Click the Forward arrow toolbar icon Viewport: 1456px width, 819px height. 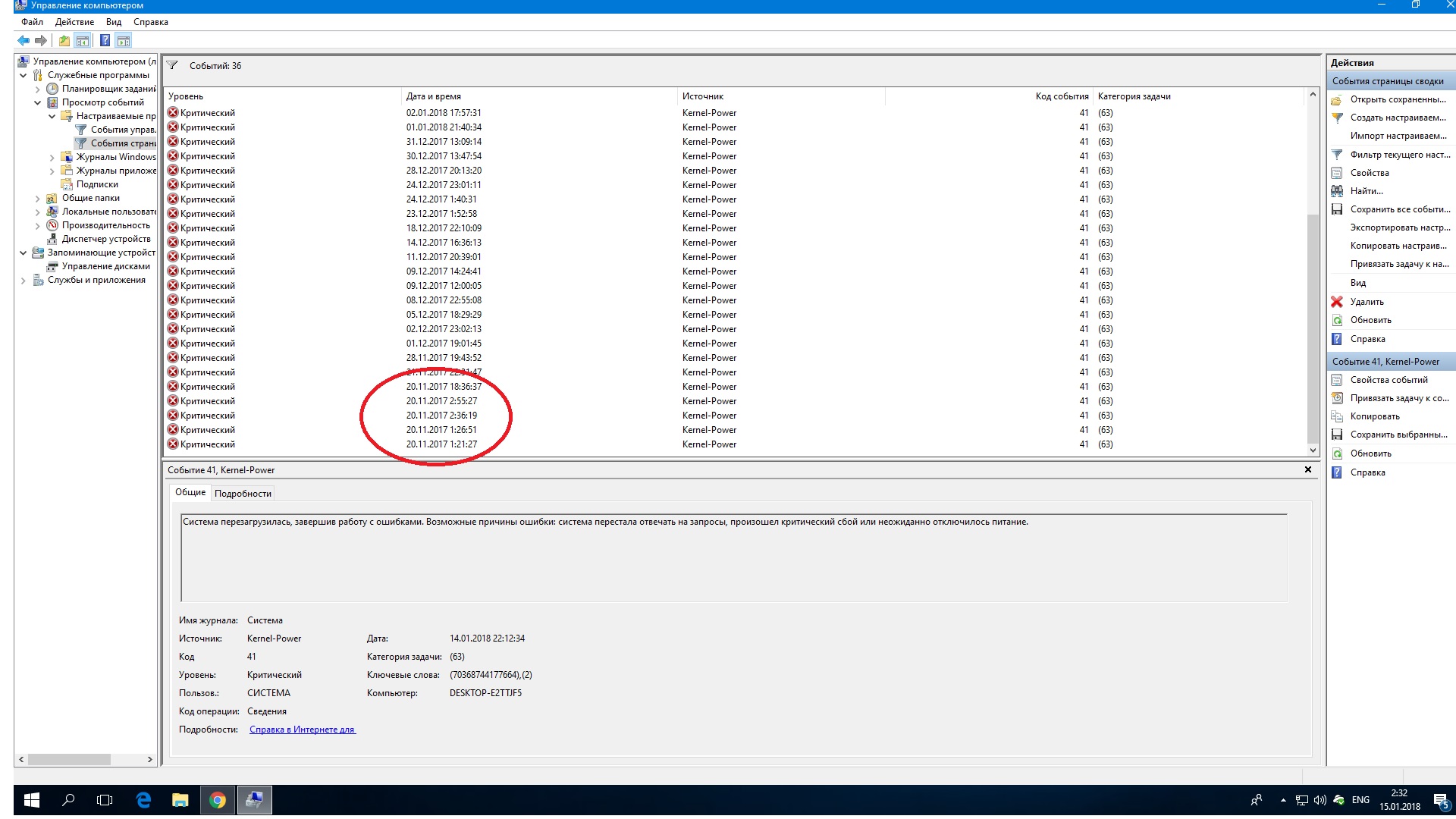click(41, 40)
